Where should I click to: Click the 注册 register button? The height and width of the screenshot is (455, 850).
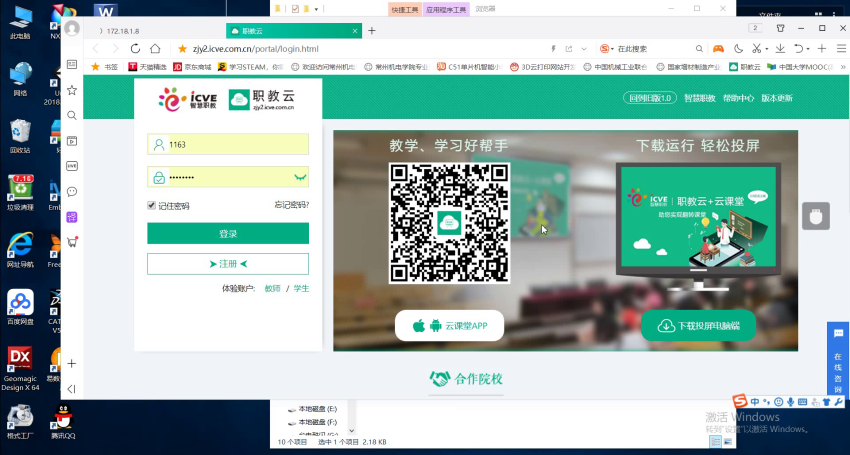(228, 264)
